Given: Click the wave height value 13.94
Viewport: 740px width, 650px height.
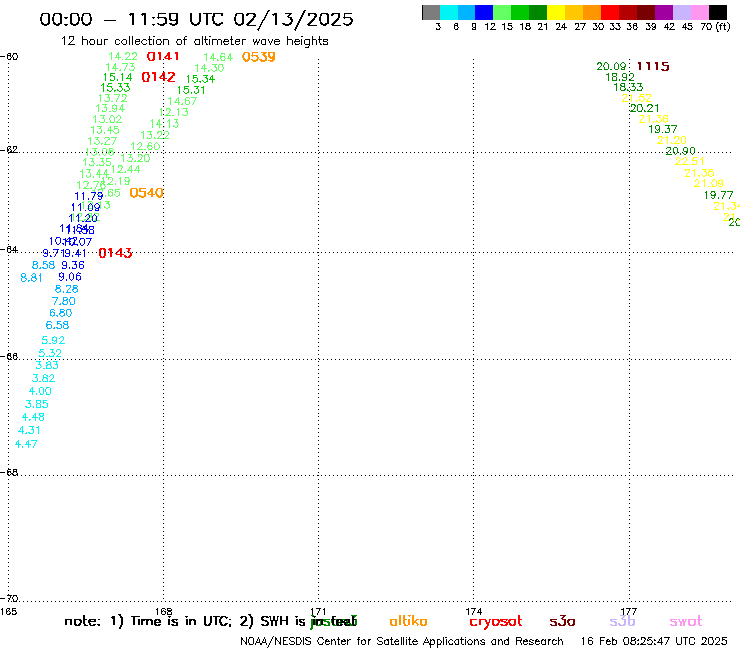Looking at the screenshot, I should (x=110, y=109).
